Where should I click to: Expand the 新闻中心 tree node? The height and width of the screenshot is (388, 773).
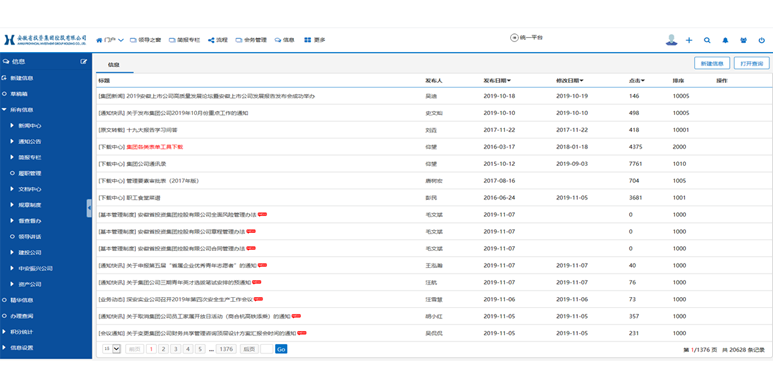[12, 126]
